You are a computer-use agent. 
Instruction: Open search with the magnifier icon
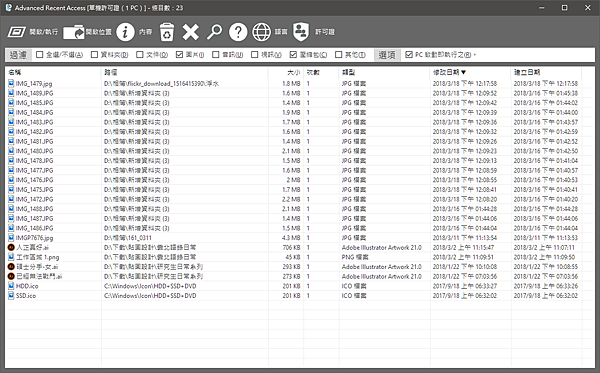tap(214, 32)
